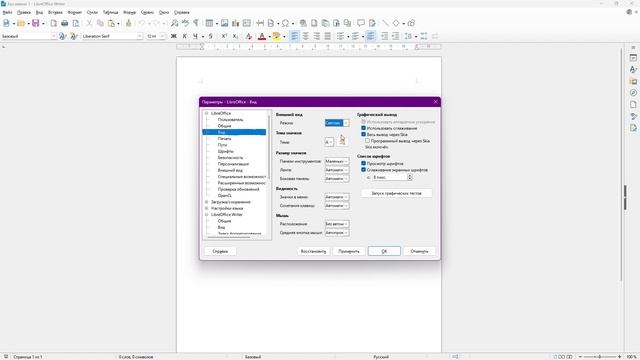640x360 pixels.
Task: Click the Superscript icon
Action: (x=224, y=36)
